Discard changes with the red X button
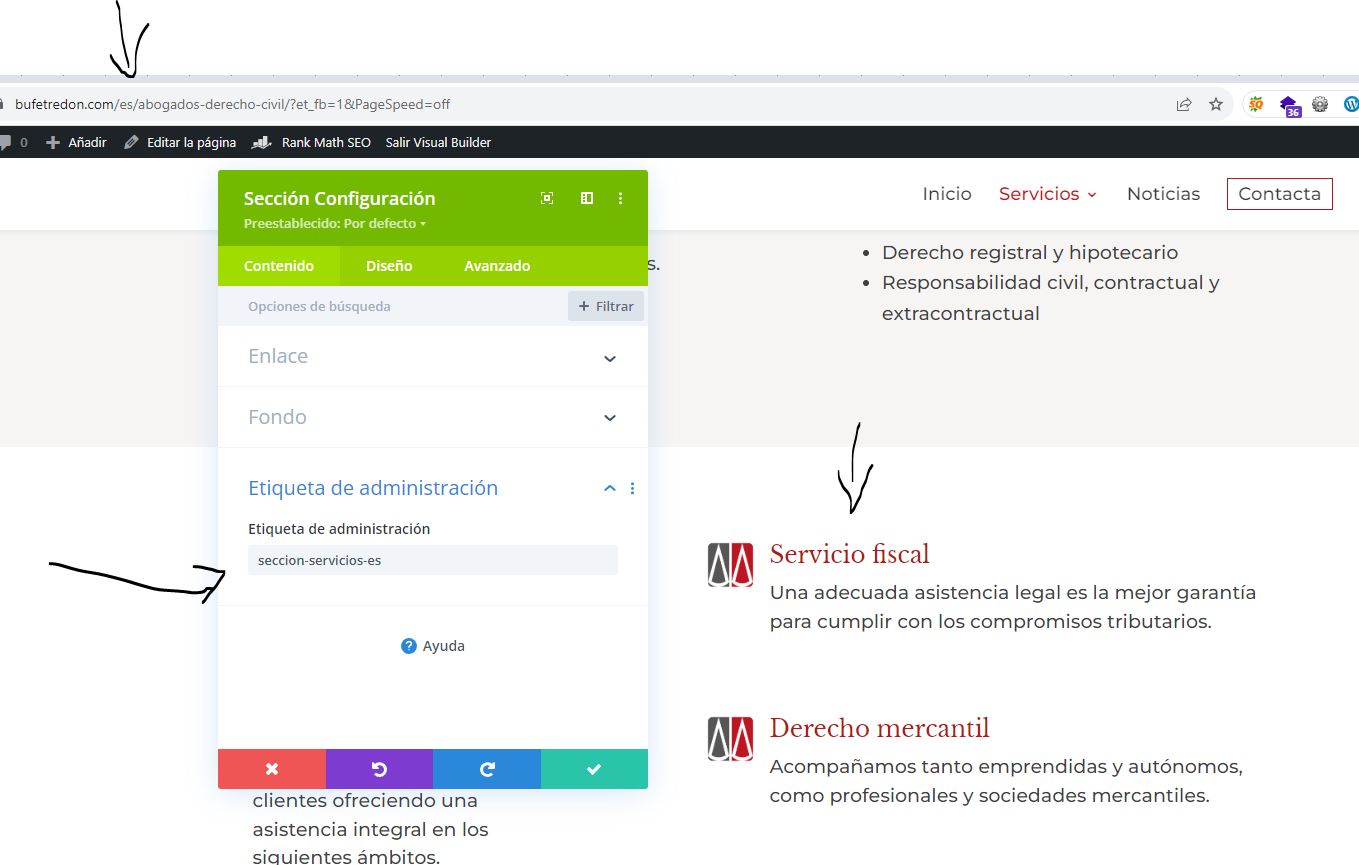Screen dimensions: 1359x865 pos(272,769)
